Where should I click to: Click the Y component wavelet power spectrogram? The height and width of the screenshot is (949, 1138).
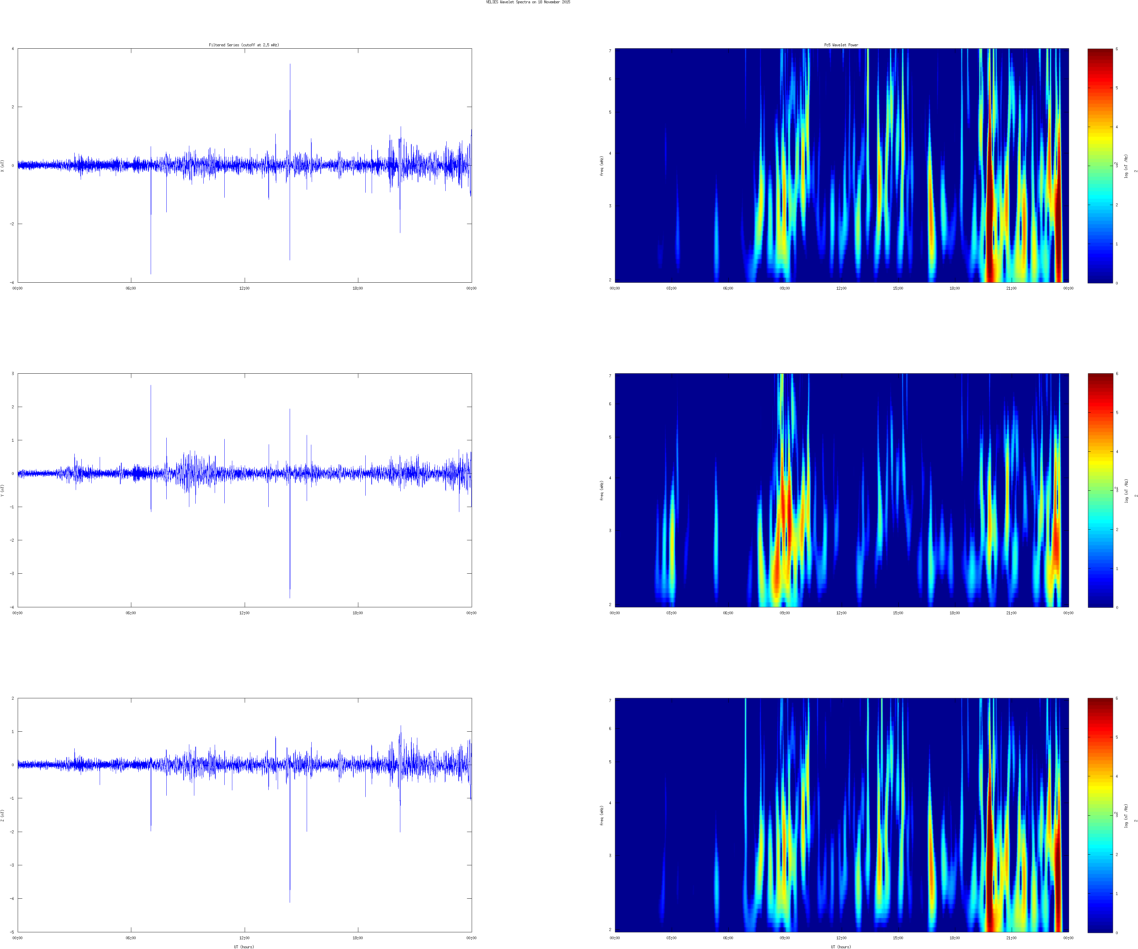(x=842, y=490)
